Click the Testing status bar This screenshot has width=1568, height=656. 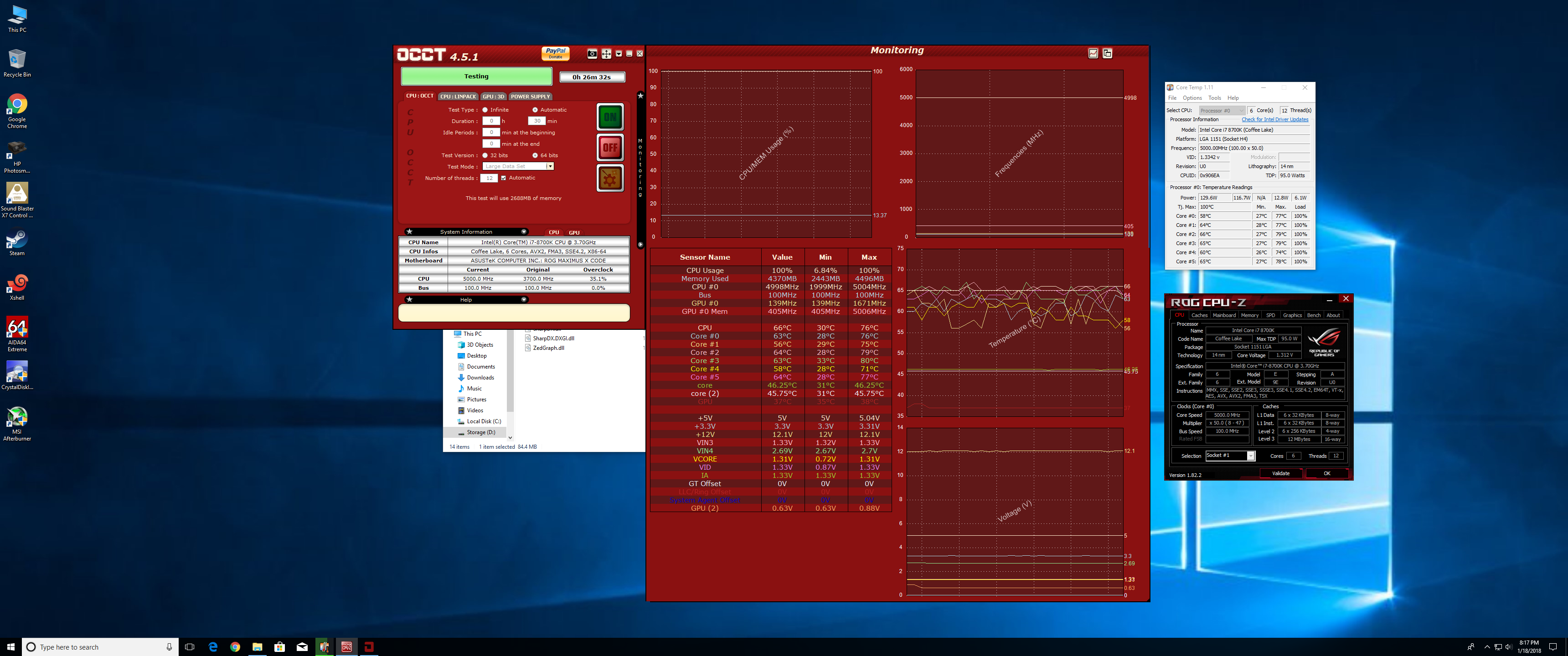click(x=476, y=77)
